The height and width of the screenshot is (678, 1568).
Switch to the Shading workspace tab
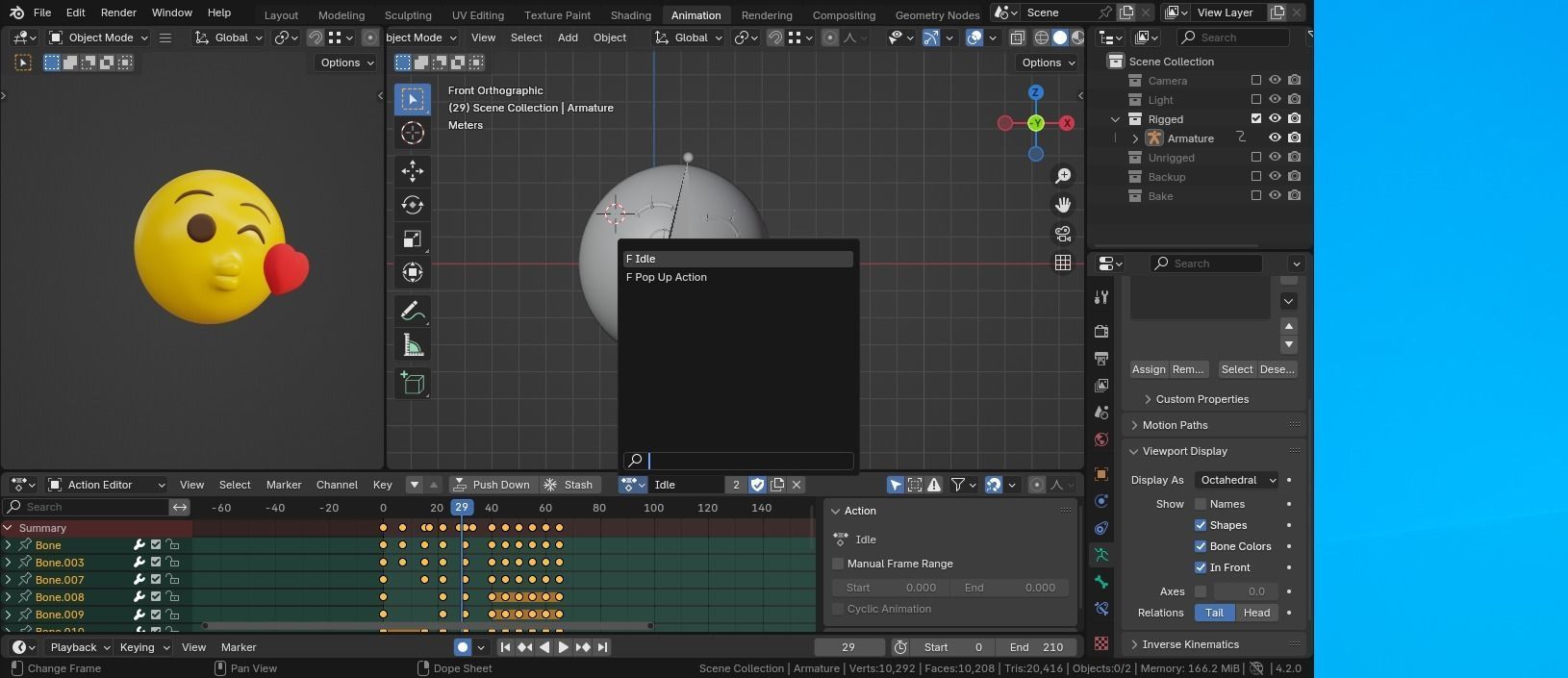point(631,15)
